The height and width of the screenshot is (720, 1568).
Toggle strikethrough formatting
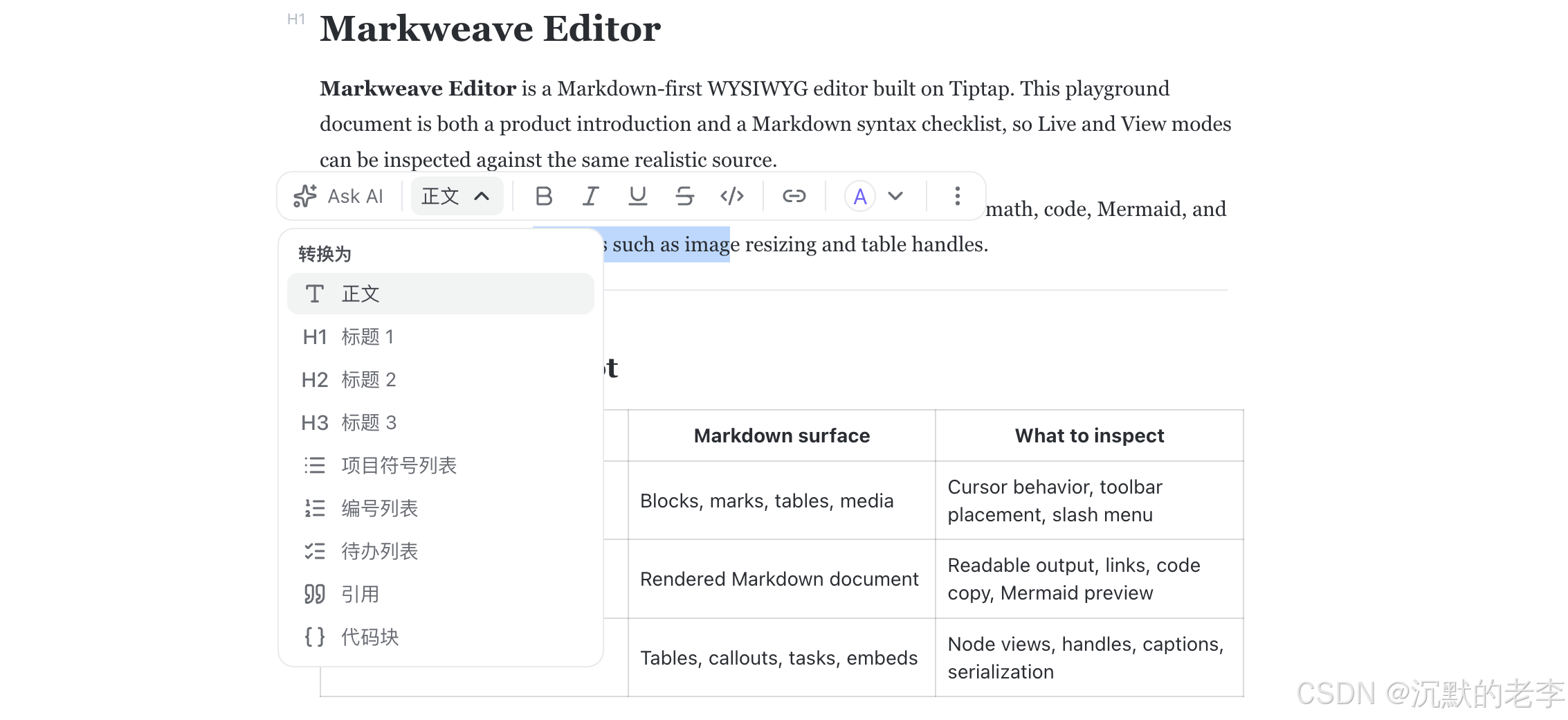[684, 197]
